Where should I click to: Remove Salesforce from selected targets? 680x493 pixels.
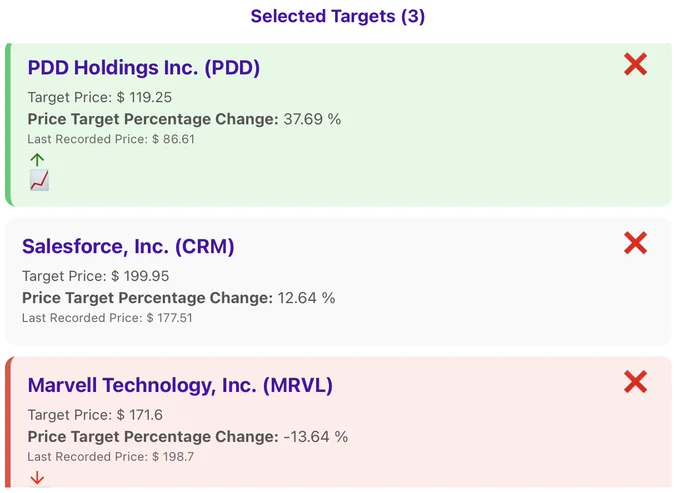635,243
